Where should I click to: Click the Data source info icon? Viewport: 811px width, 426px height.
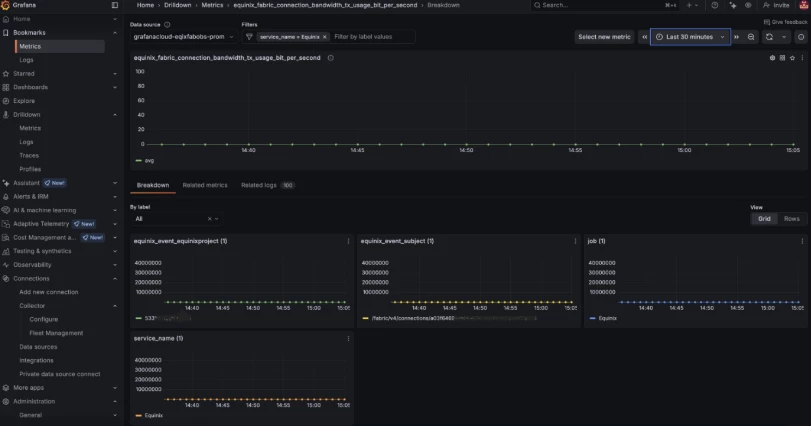[167, 24]
